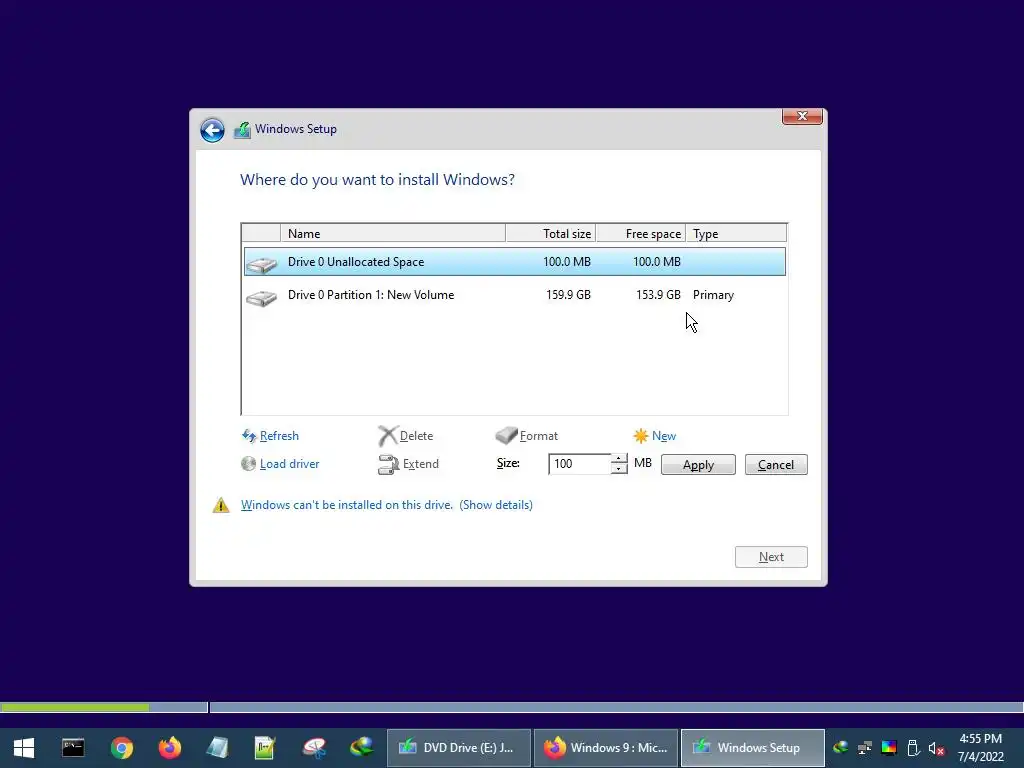Open the Windows Start menu
The width and height of the screenshot is (1024, 768).
(24, 748)
